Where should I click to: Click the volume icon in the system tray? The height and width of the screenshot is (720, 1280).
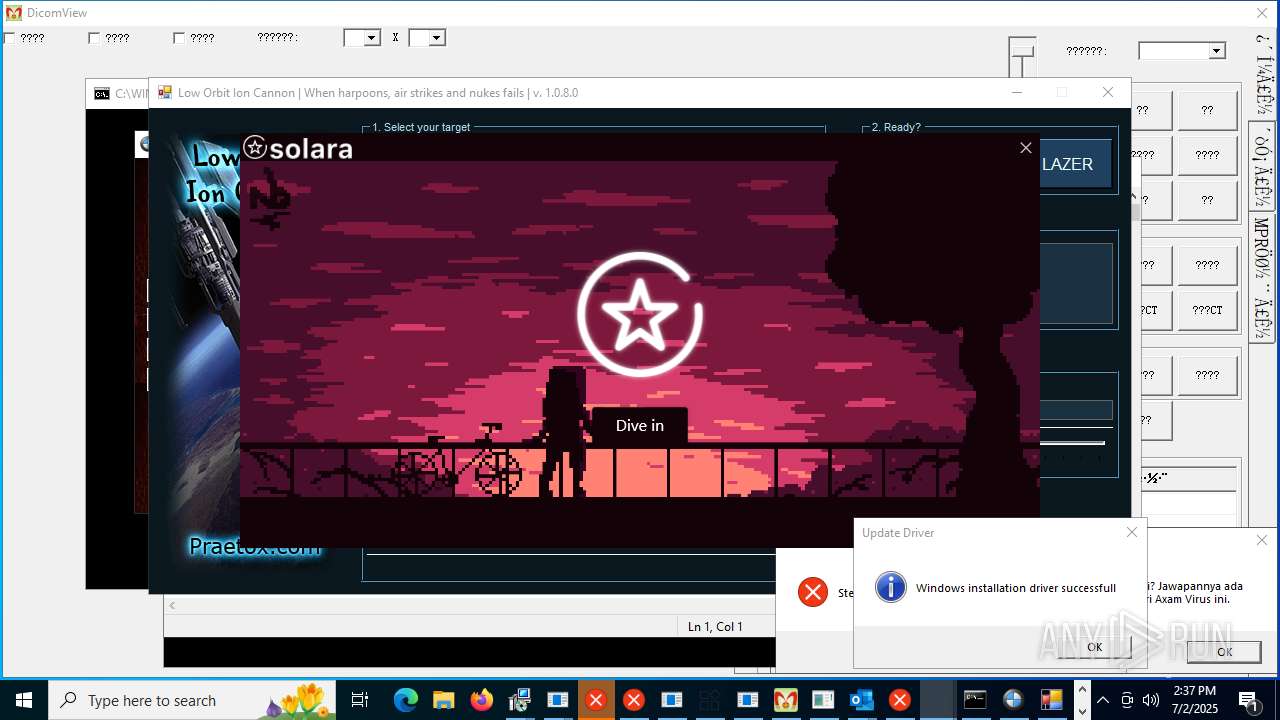[x=1151, y=700]
